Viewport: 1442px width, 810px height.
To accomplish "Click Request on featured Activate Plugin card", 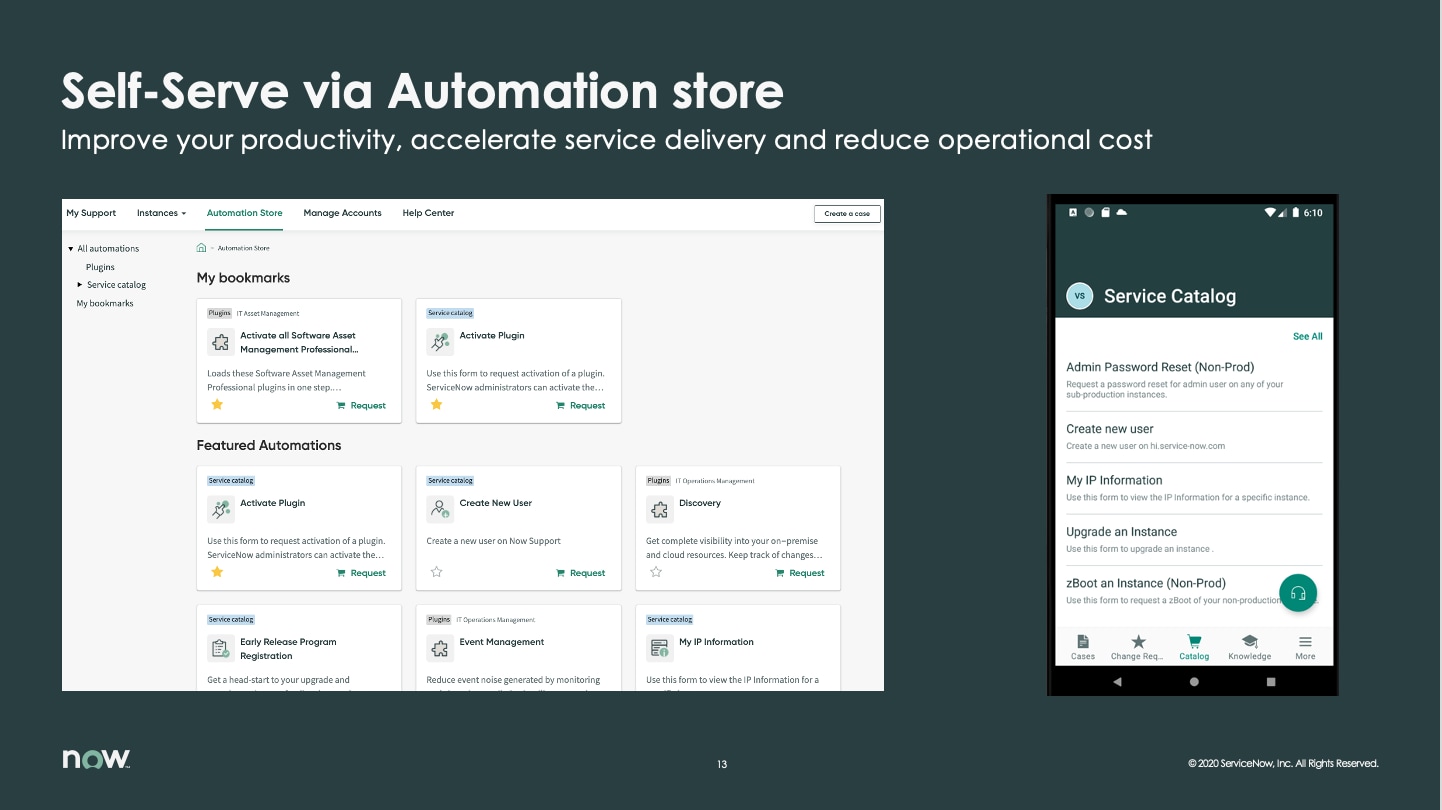I will 361,573.
